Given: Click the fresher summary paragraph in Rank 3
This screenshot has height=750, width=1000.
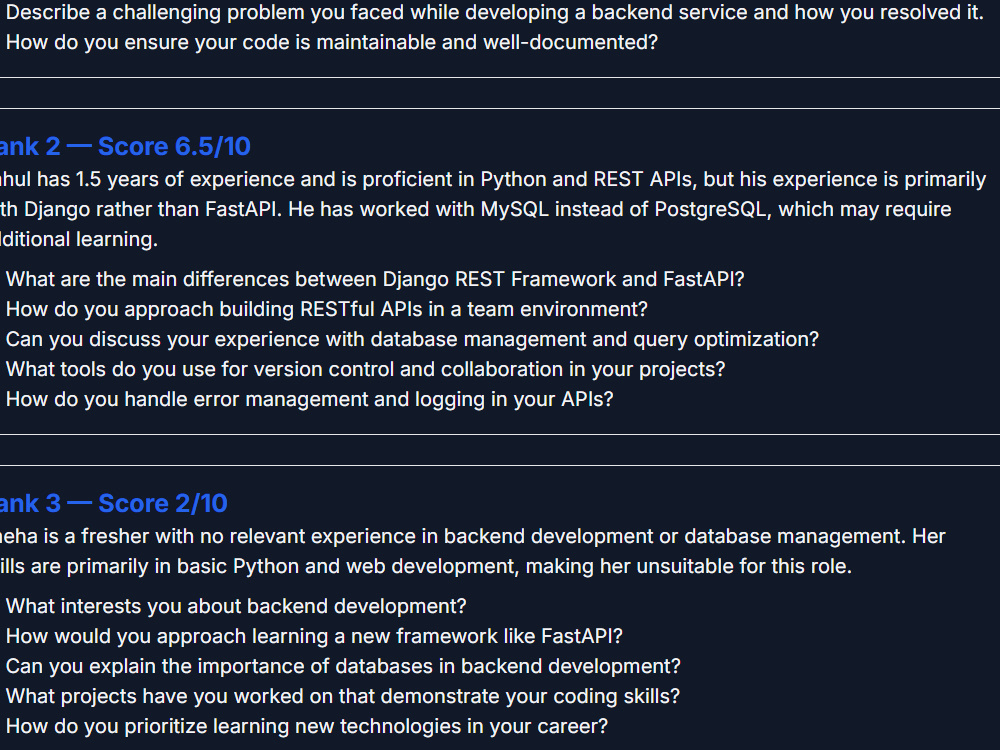Looking at the screenshot, I should click(x=473, y=551).
